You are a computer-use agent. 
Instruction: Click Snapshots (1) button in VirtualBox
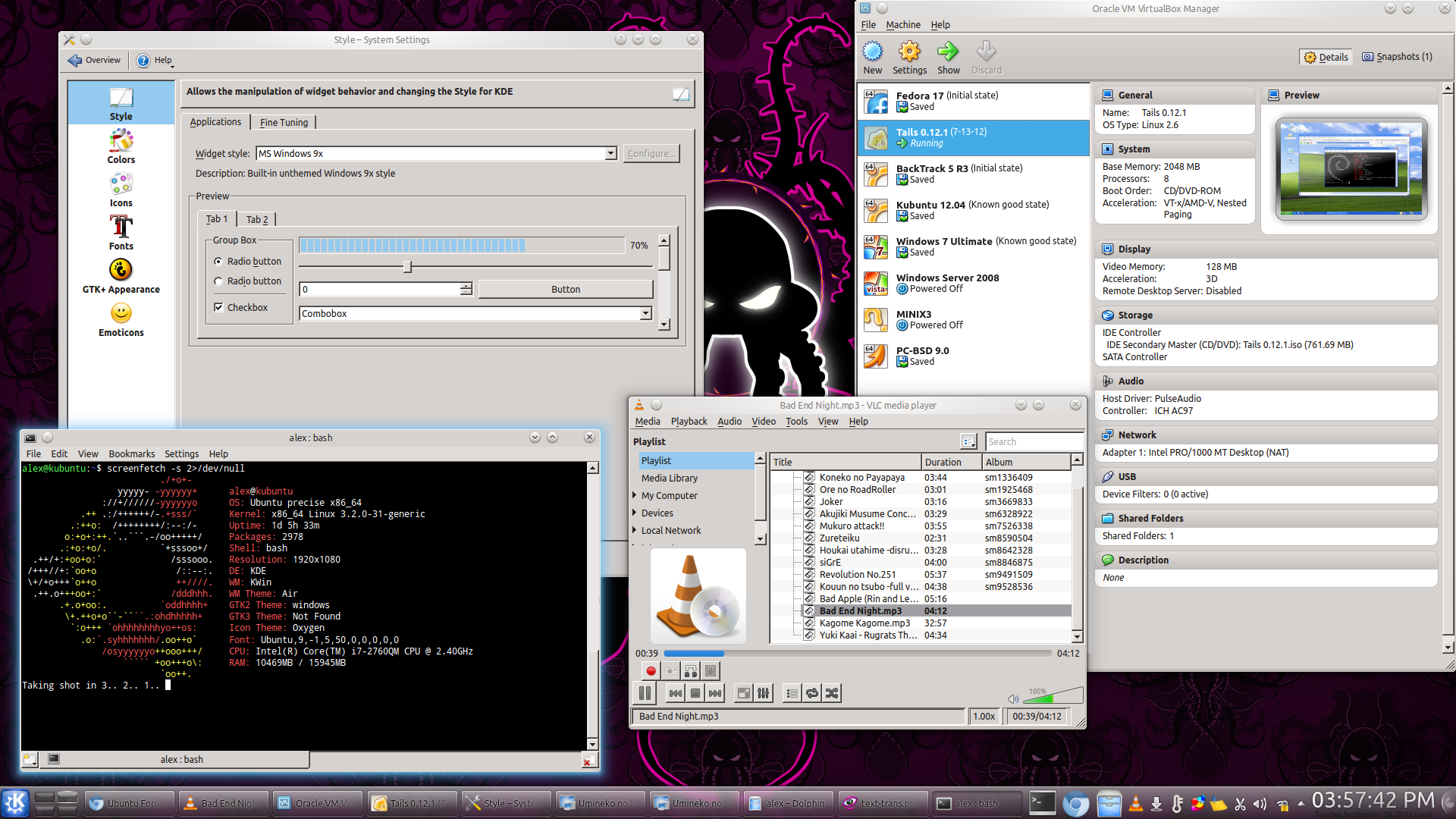tap(1397, 57)
